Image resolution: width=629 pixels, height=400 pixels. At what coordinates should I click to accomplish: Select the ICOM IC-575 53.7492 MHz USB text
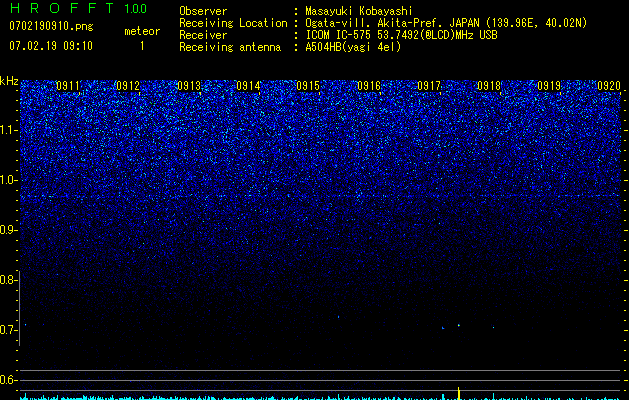pos(401,35)
